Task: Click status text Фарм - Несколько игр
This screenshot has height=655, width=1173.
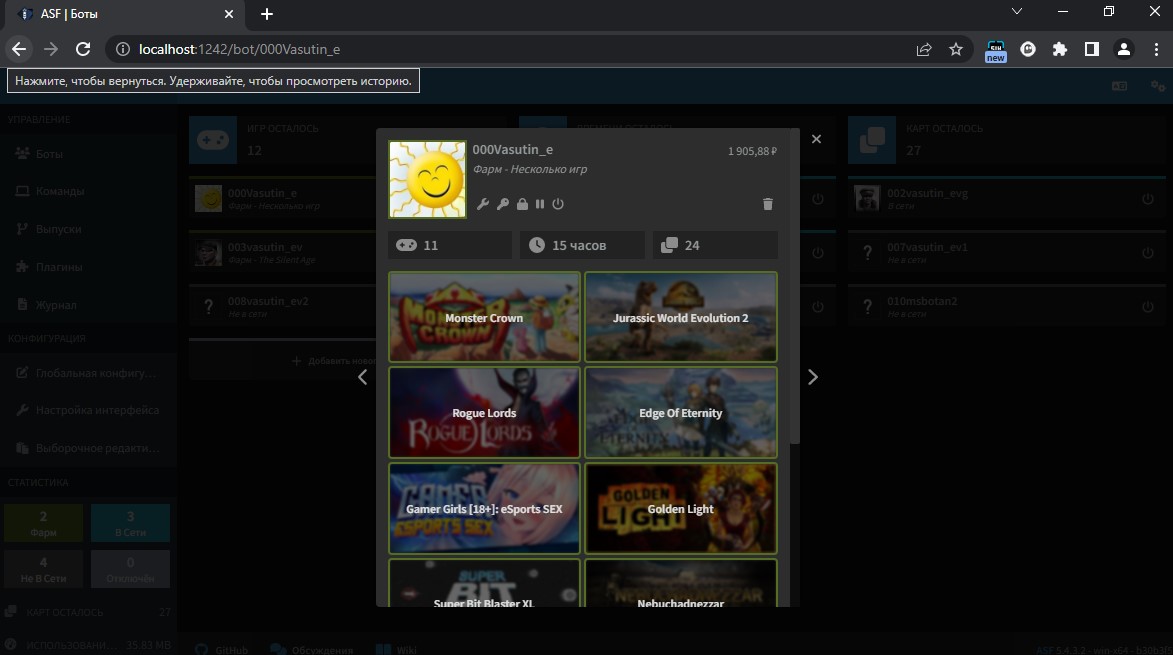Action: click(530, 169)
